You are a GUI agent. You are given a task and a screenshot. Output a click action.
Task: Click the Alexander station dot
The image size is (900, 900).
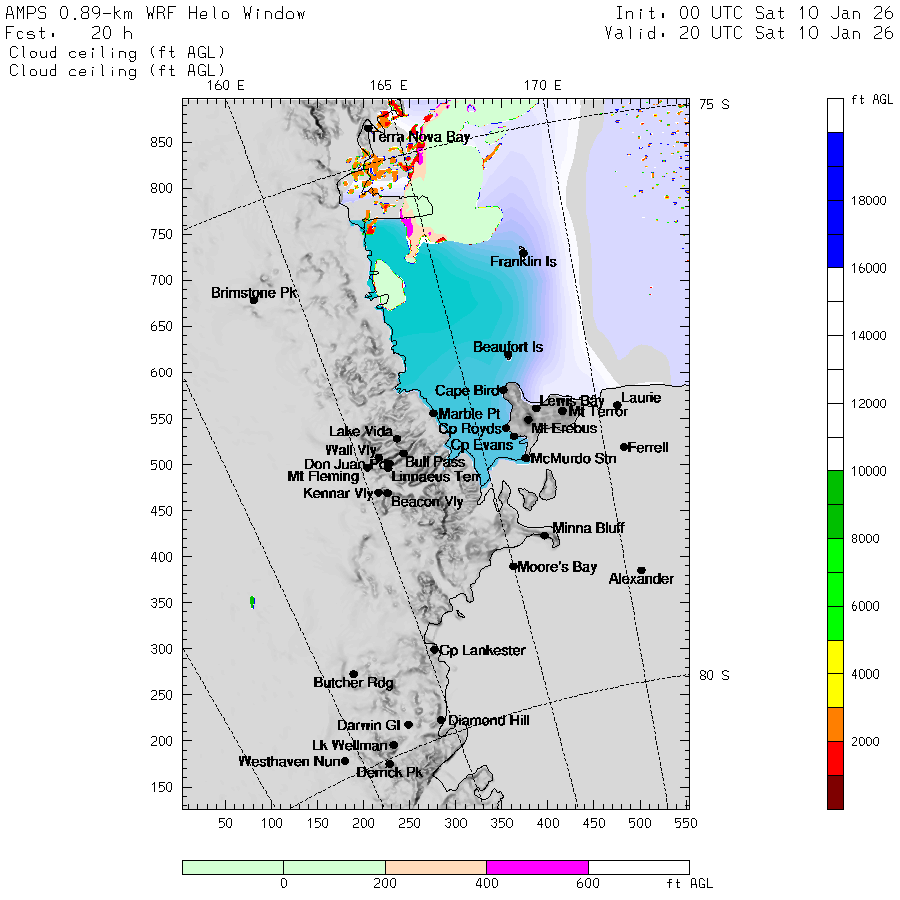tap(641, 571)
